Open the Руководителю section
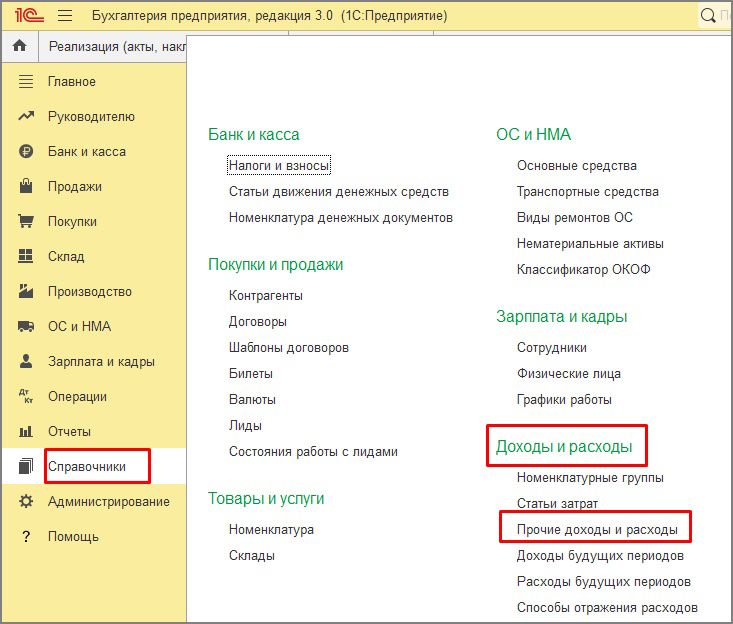 (91, 116)
